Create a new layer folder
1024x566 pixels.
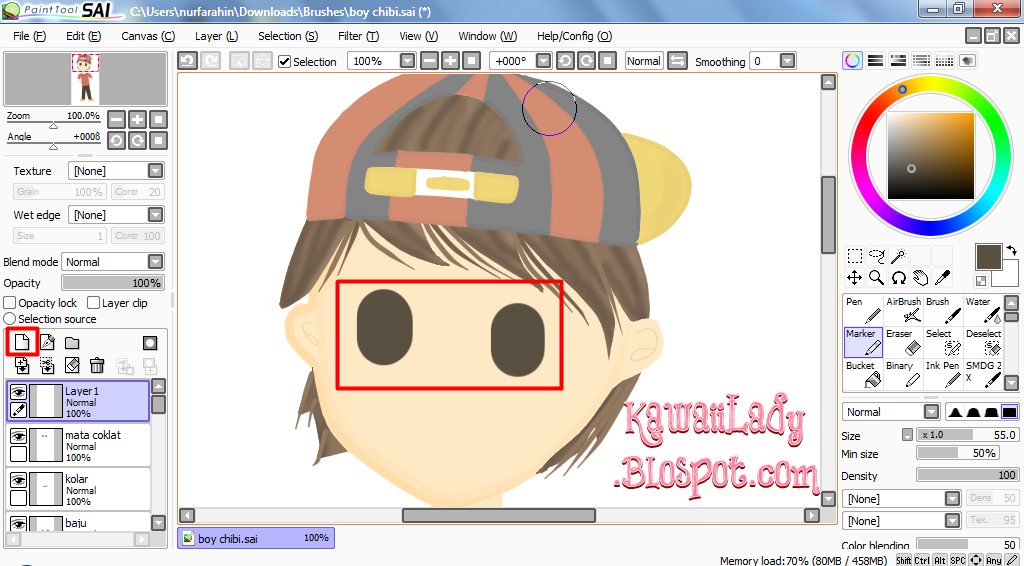[72, 343]
